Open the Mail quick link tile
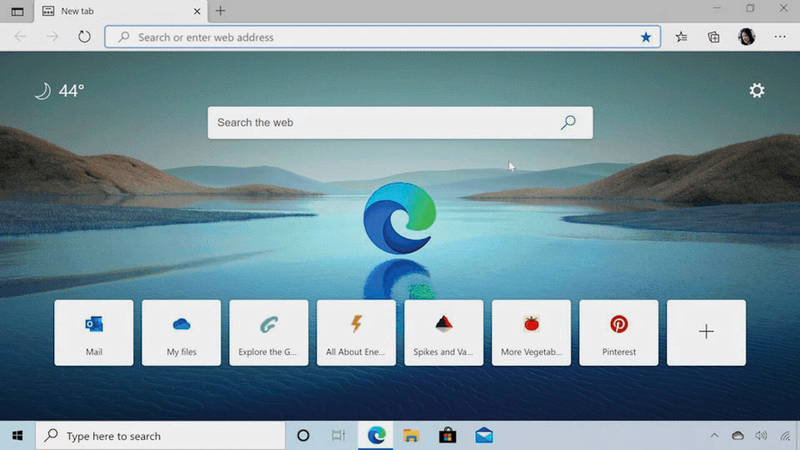Viewport: 800px width, 450px height. [94, 332]
